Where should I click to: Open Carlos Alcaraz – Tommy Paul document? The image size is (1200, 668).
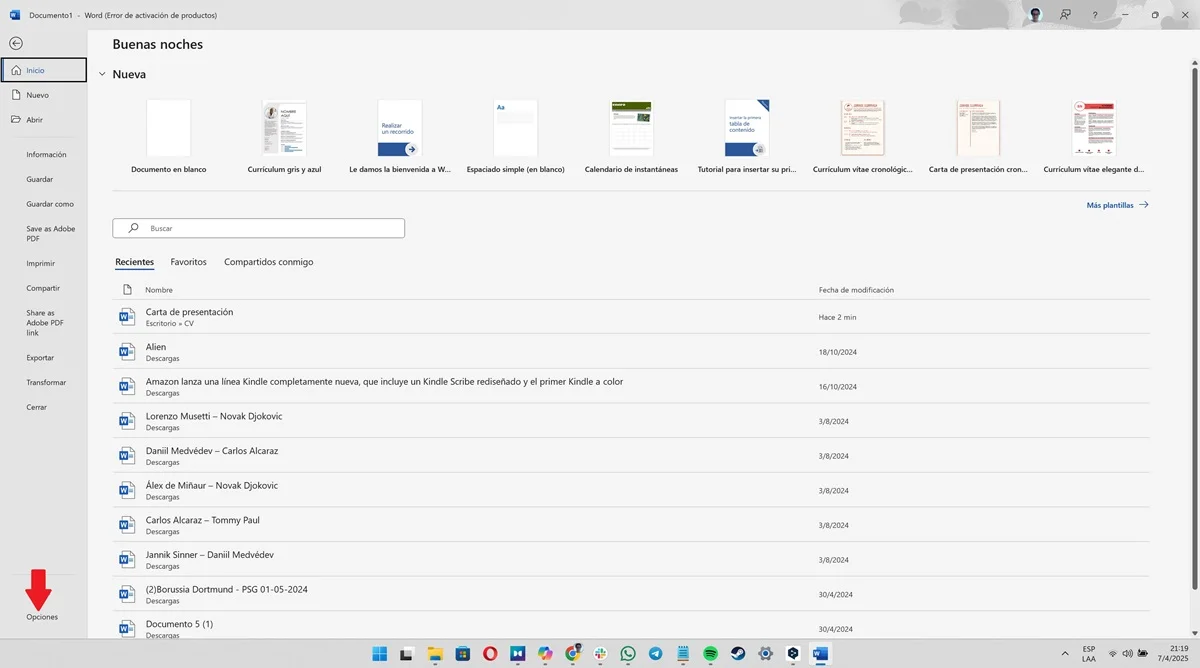[x=632, y=524]
